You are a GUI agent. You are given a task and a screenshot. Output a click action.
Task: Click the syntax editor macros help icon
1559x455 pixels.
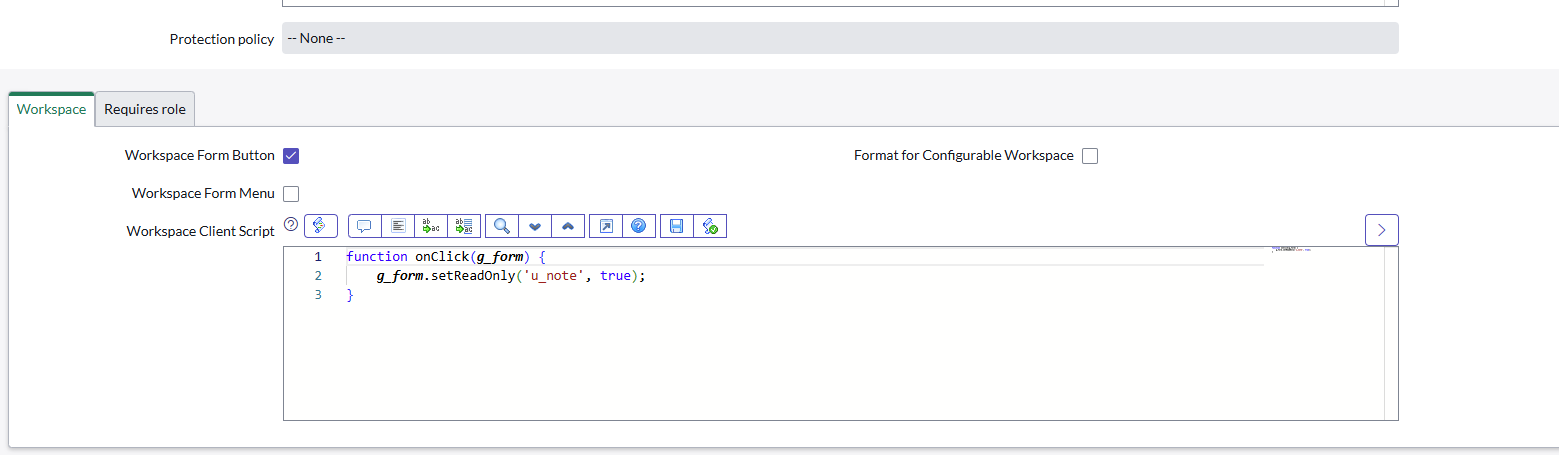click(291, 225)
